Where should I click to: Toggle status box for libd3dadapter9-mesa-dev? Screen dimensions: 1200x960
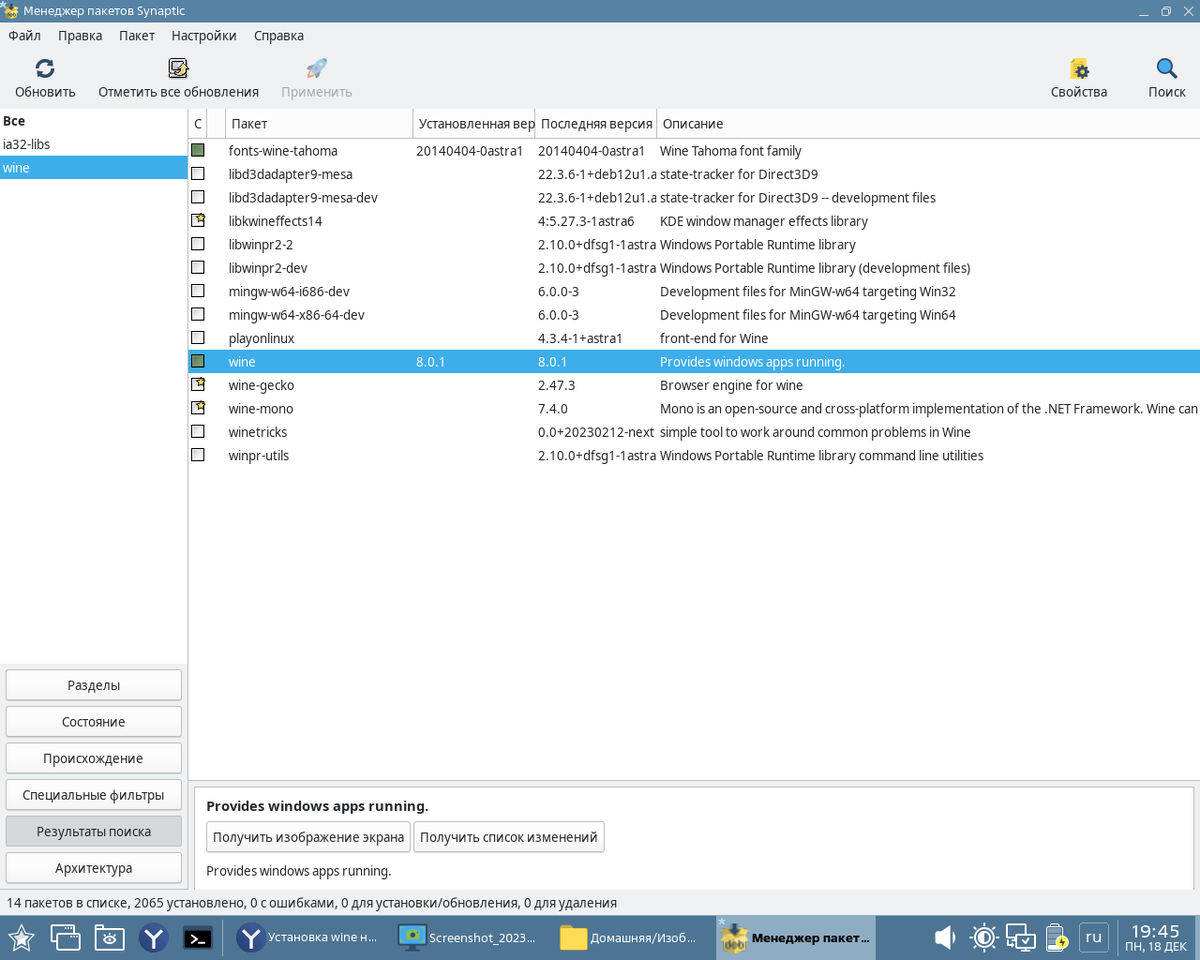click(198, 197)
